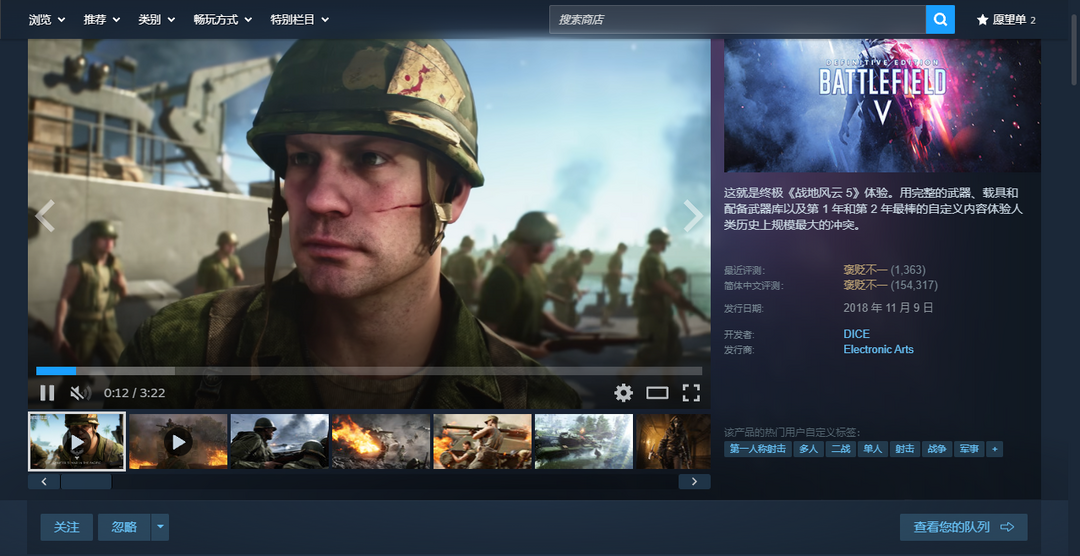1080x556 pixels.
Task: Select tank crew screenshot thumbnail
Action: coord(482,442)
